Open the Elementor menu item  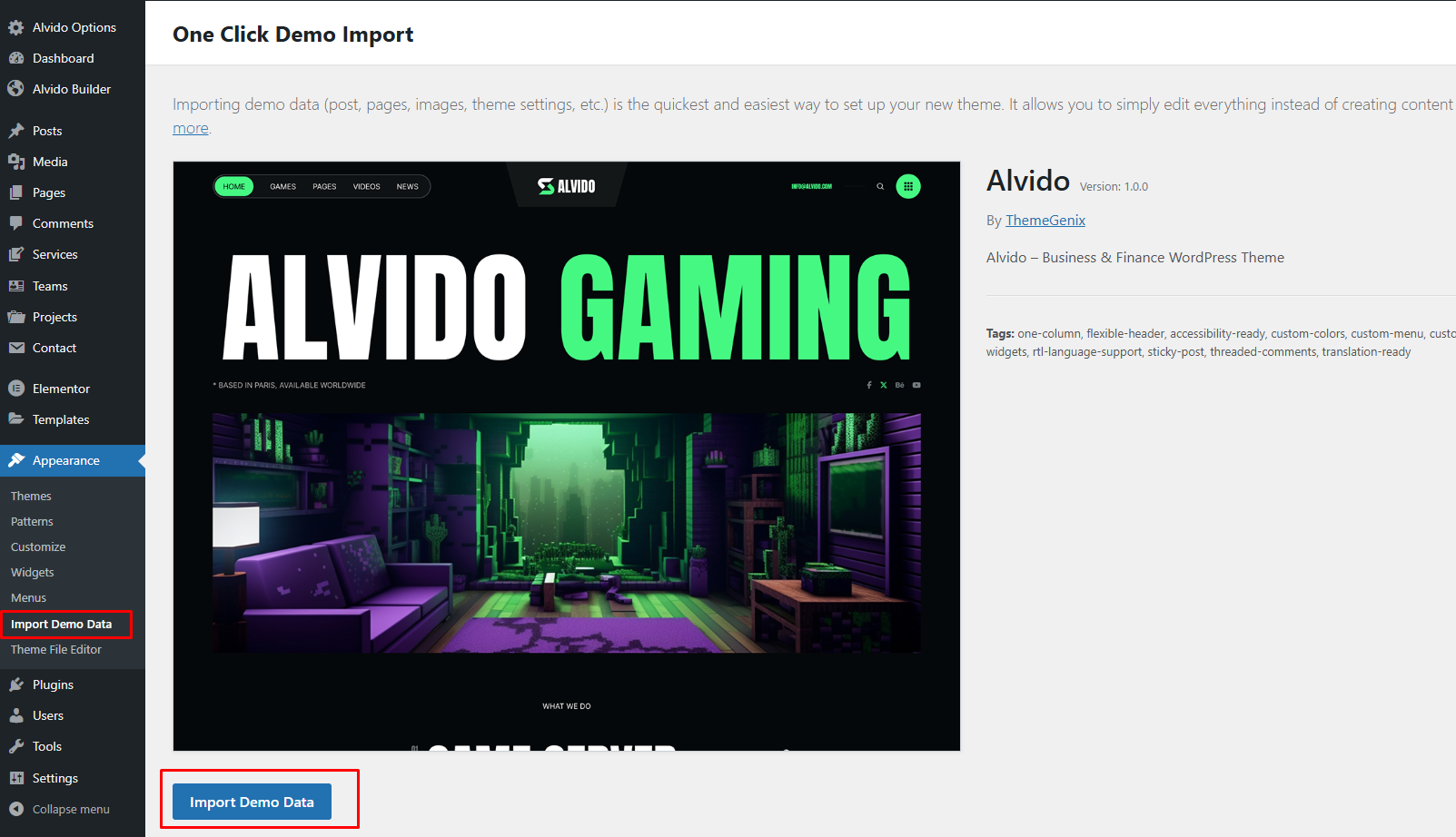click(73, 389)
